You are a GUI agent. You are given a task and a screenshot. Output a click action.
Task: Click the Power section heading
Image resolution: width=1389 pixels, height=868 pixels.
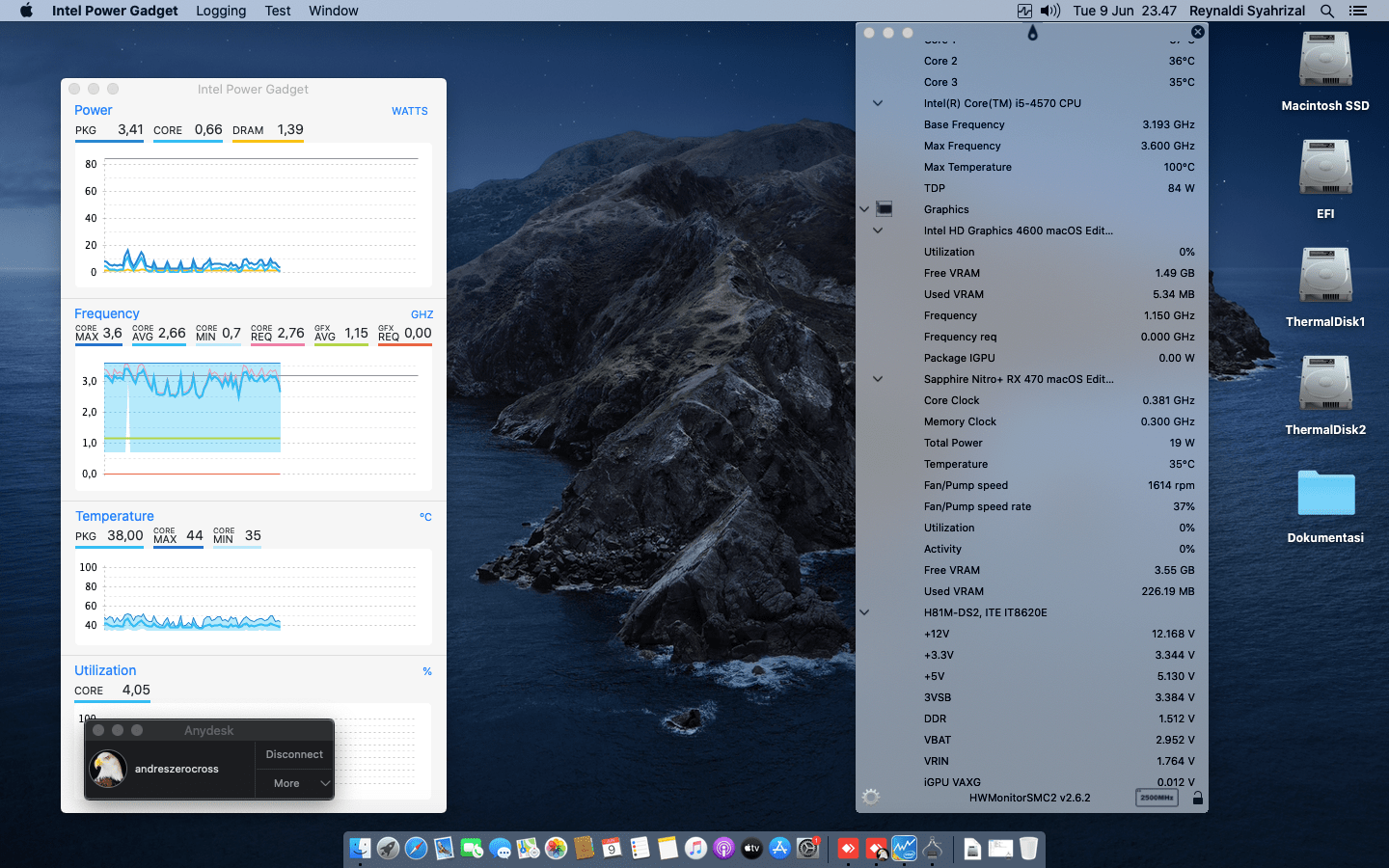coord(94,110)
